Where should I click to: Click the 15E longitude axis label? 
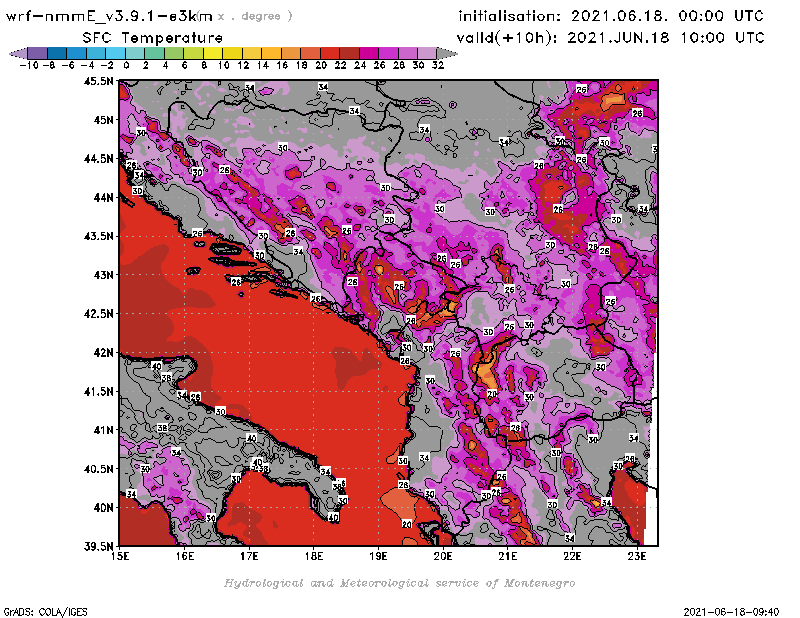pyautogui.click(x=120, y=556)
